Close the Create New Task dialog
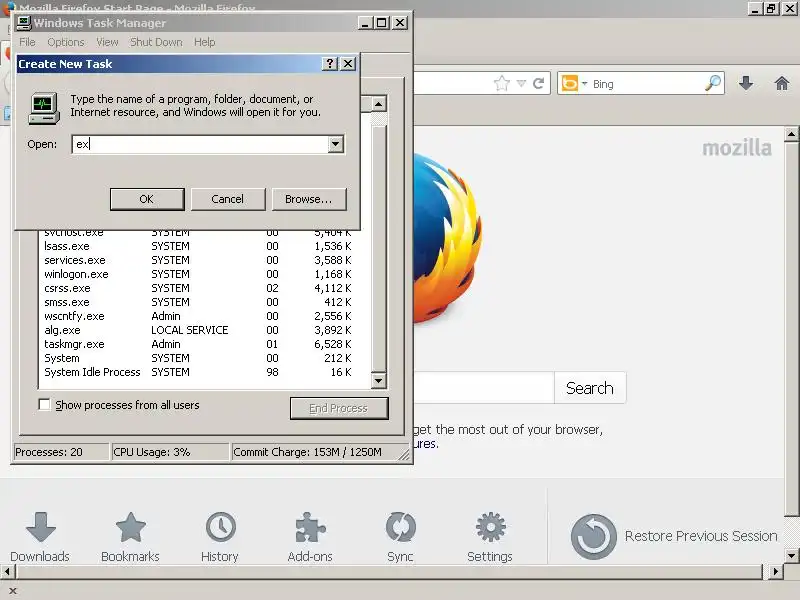This screenshot has height=600, width=800. click(x=348, y=64)
